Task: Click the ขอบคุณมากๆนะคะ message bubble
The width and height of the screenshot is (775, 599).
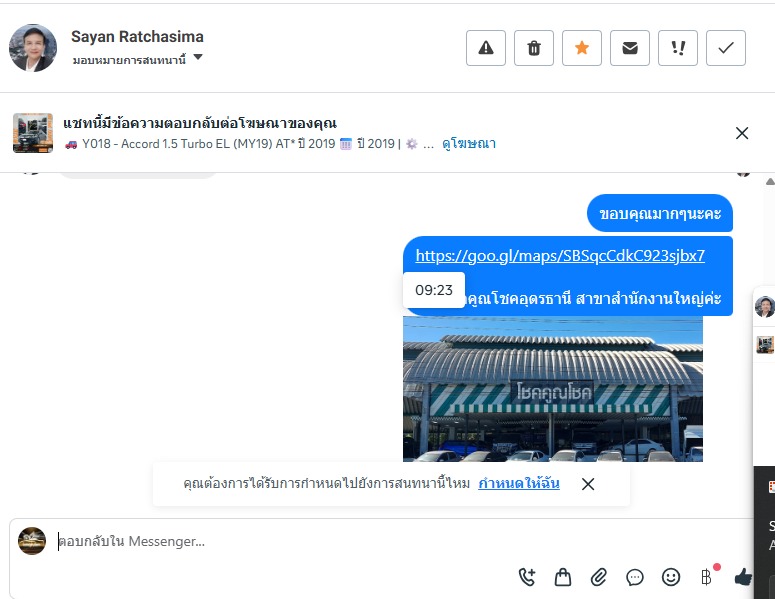Action: tap(660, 214)
